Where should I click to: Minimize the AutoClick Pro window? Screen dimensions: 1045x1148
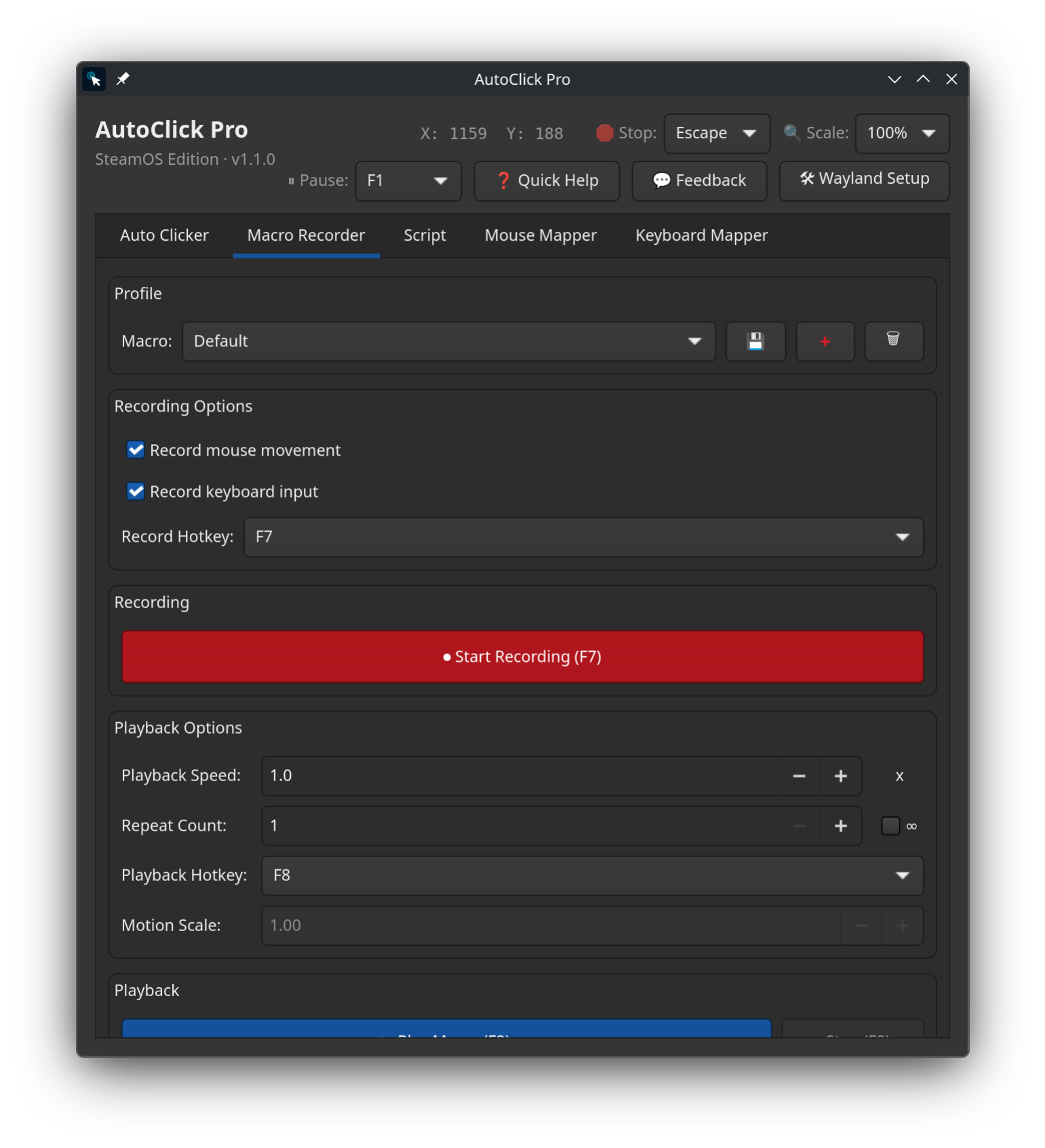pos(894,79)
